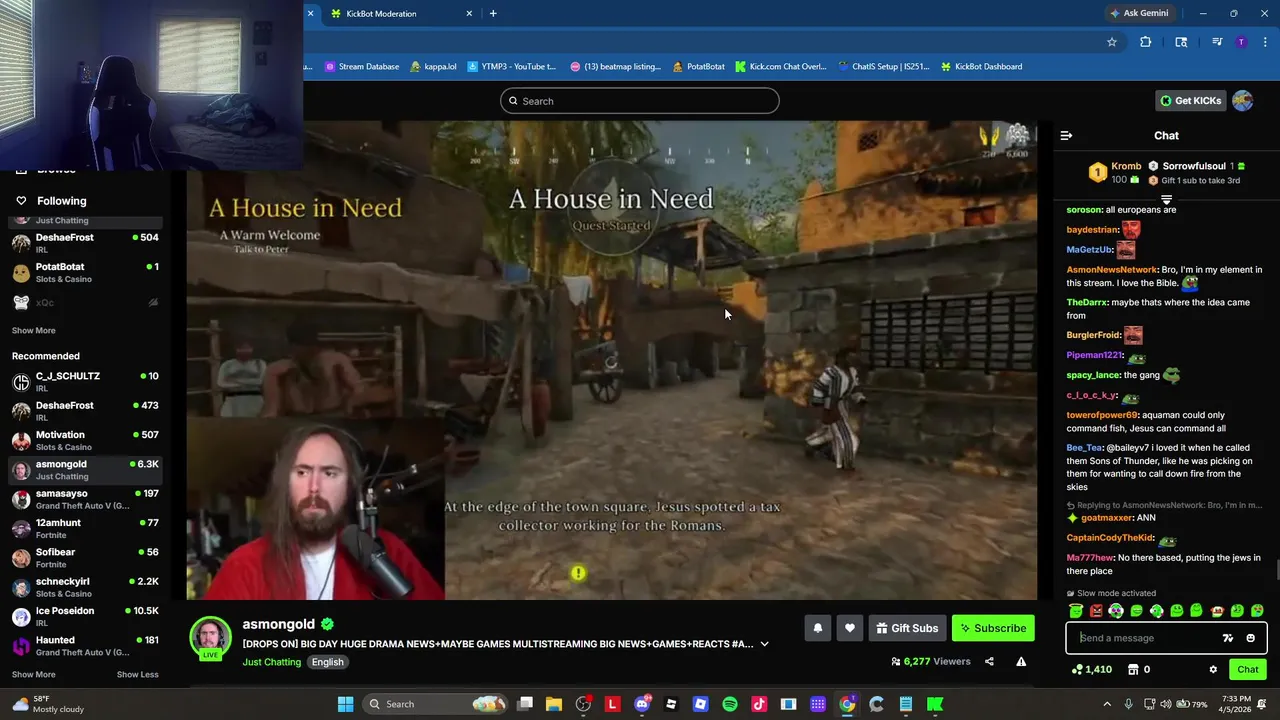Click Show Less under Recommended
This screenshot has width=1280, height=720.
click(x=138, y=674)
